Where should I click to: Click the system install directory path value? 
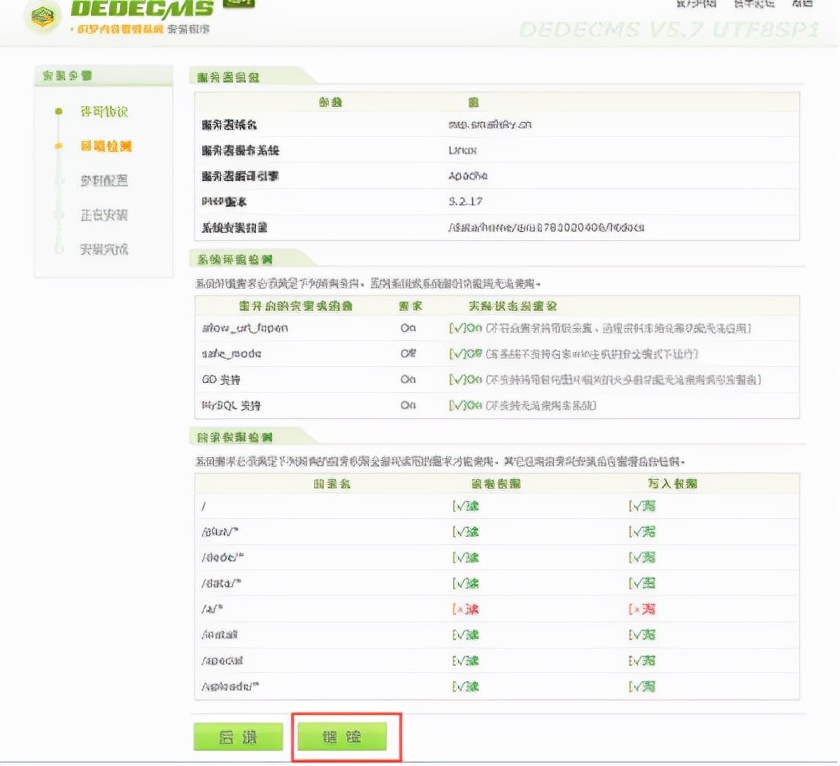tap(546, 227)
